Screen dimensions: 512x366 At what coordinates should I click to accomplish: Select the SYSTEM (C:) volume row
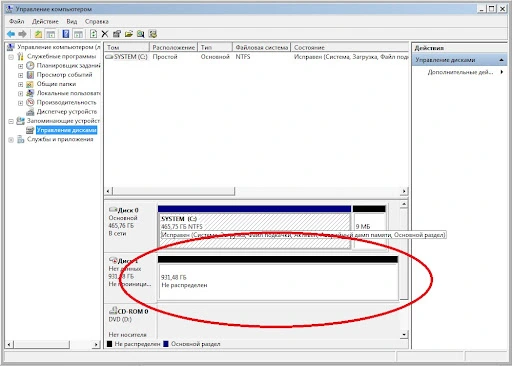pyautogui.click(x=256, y=57)
